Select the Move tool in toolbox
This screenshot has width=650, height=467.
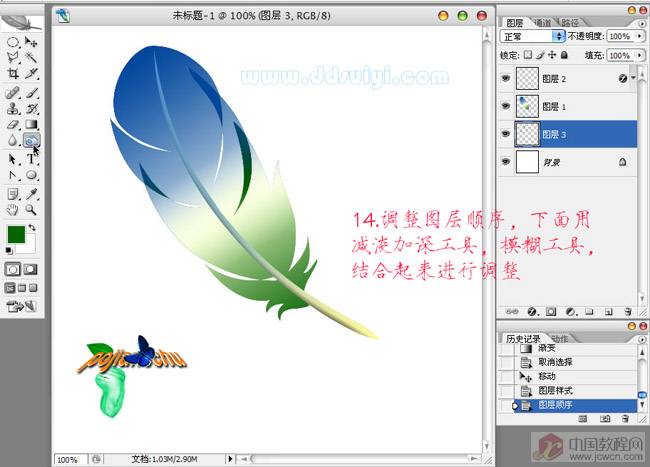31,42
